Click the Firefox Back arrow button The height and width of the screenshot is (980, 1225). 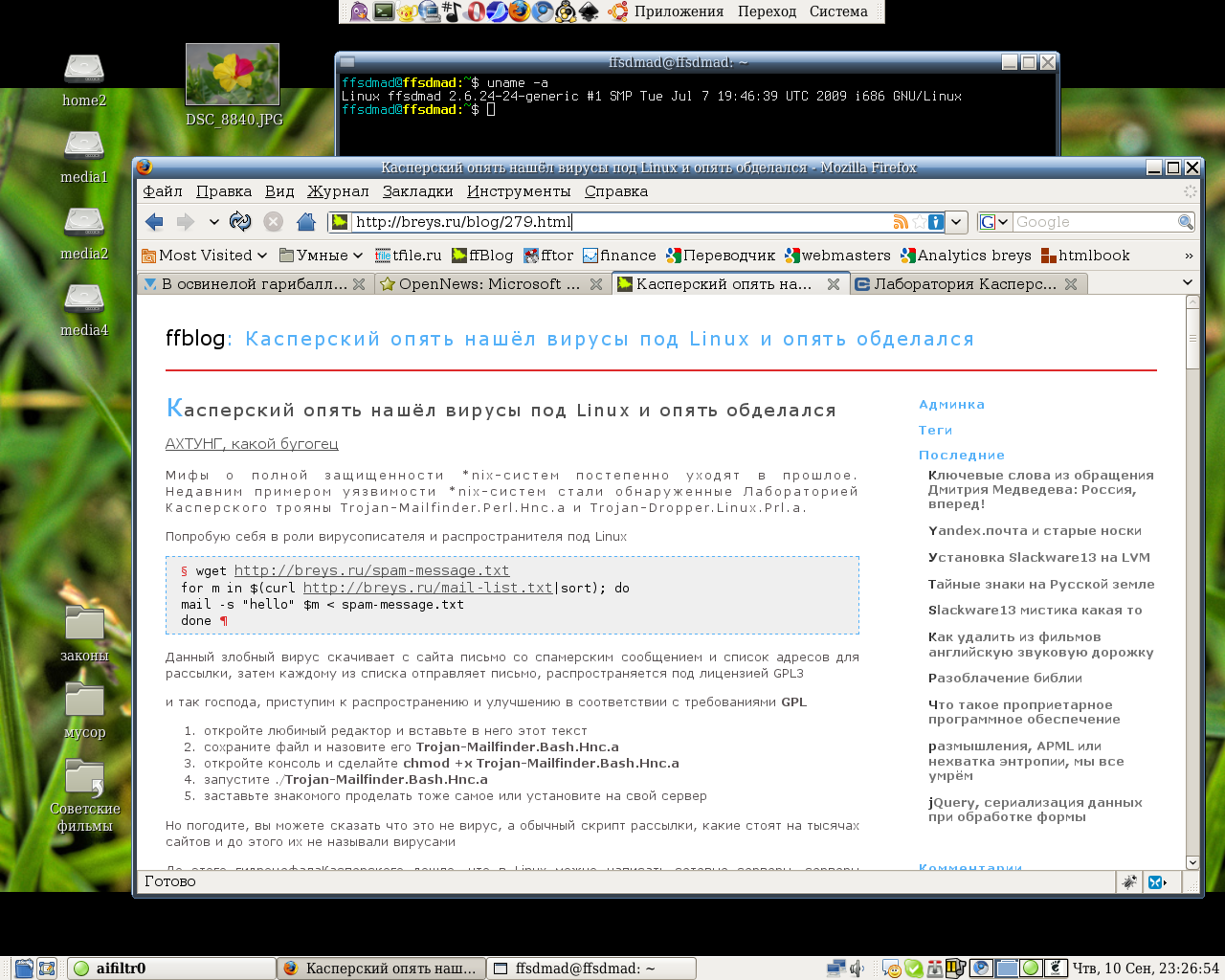pyautogui.click(x=154, y=222)
